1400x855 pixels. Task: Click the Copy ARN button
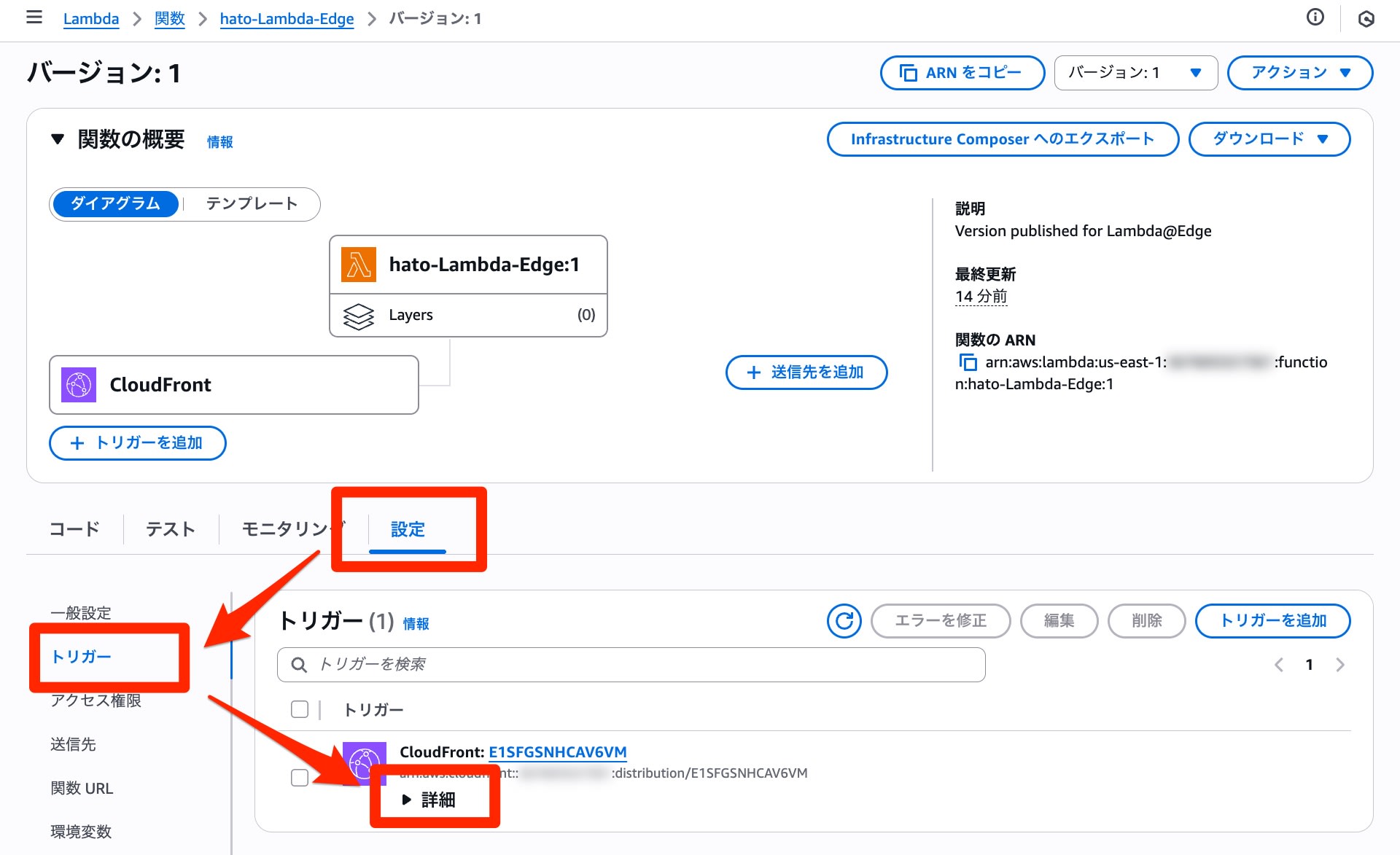[x=962, y=73]
